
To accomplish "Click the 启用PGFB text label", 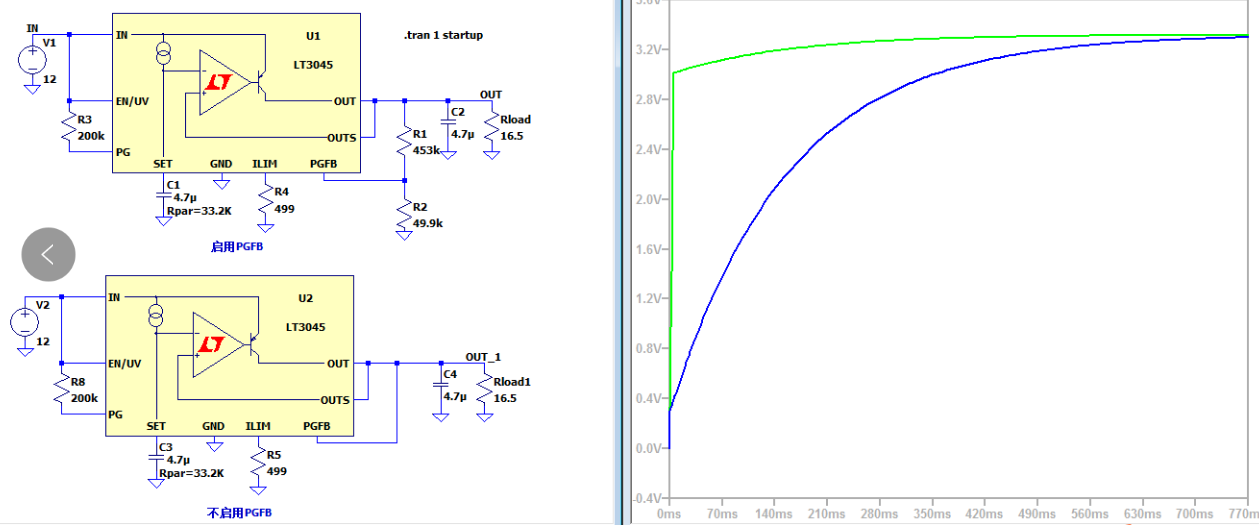I will (x=238, y=247).
